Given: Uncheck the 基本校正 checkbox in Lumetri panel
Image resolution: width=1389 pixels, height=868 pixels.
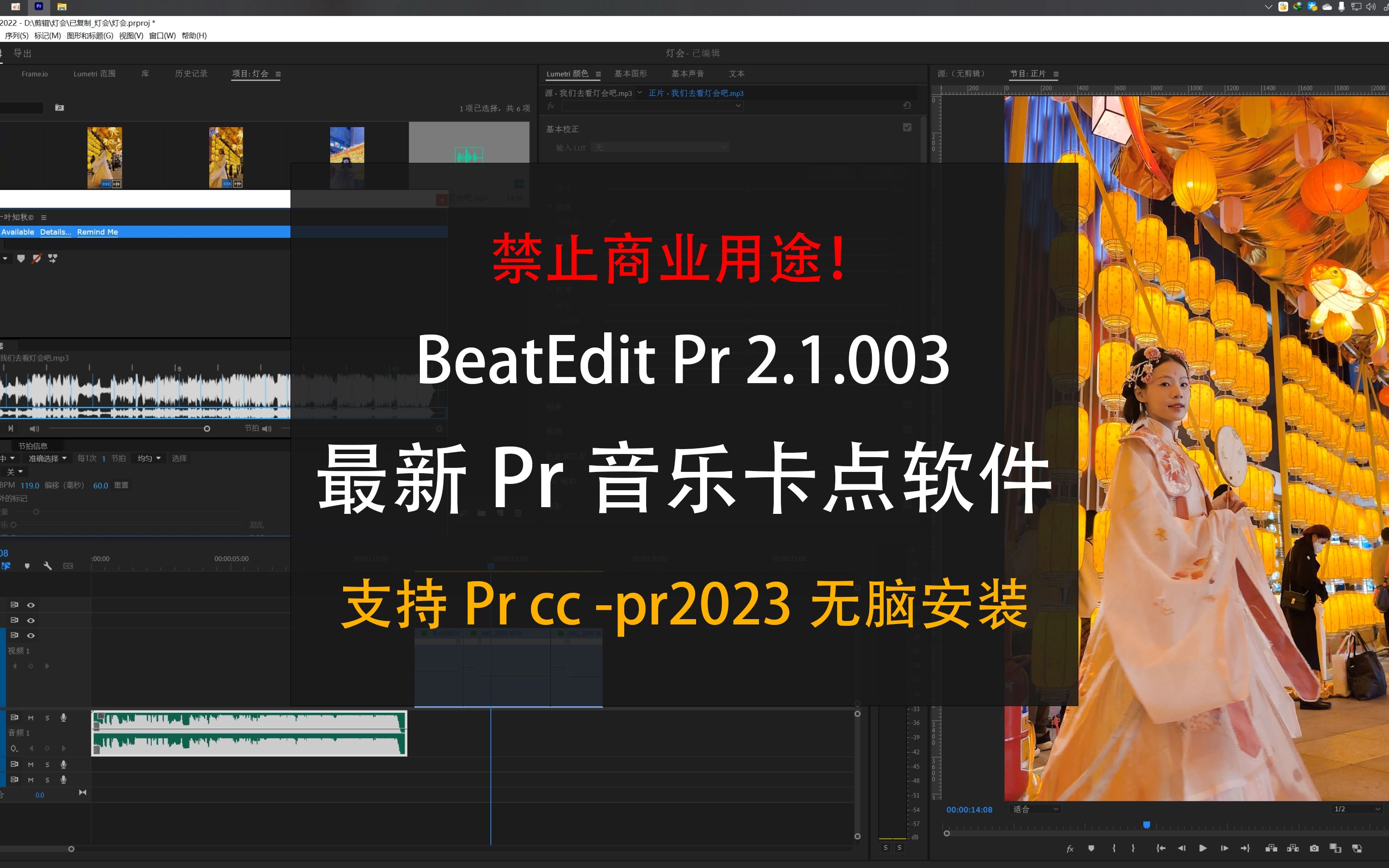Looking at the screenshot, I should point(907,127).
